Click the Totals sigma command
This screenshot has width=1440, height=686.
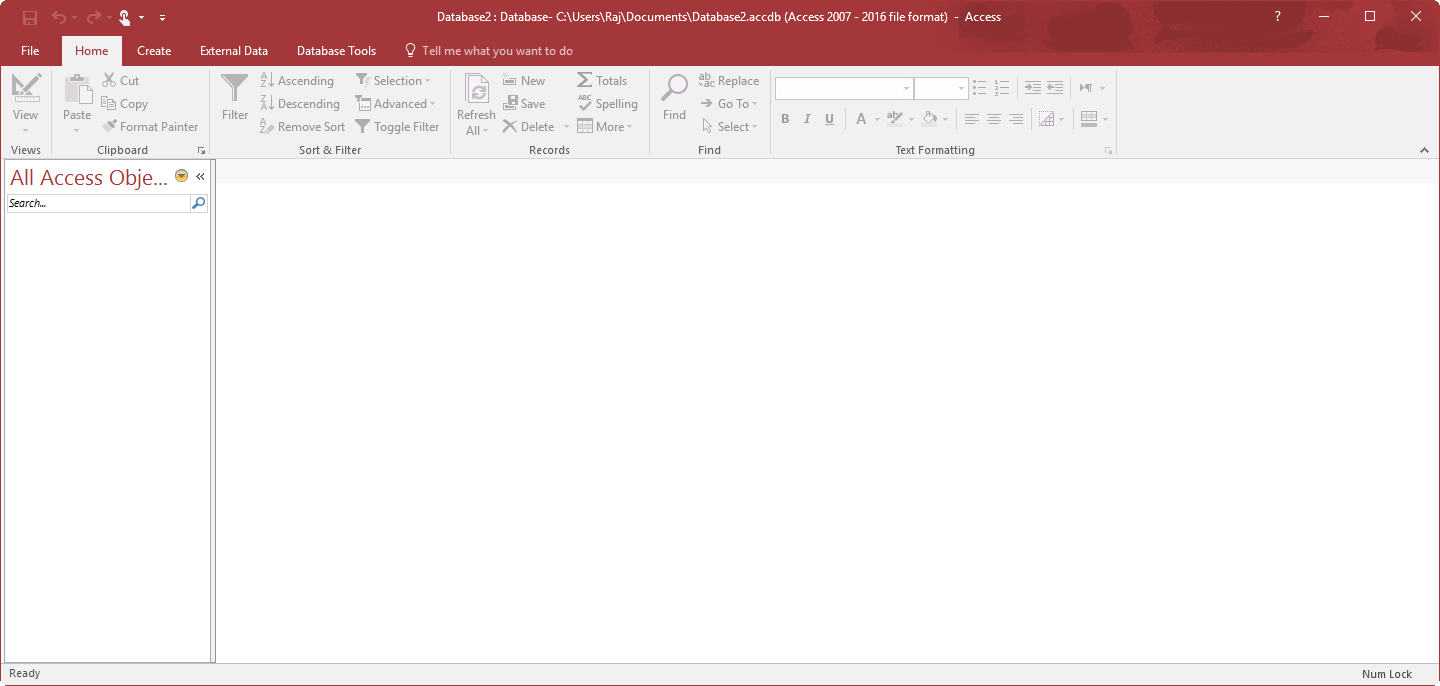click(602, 81)
